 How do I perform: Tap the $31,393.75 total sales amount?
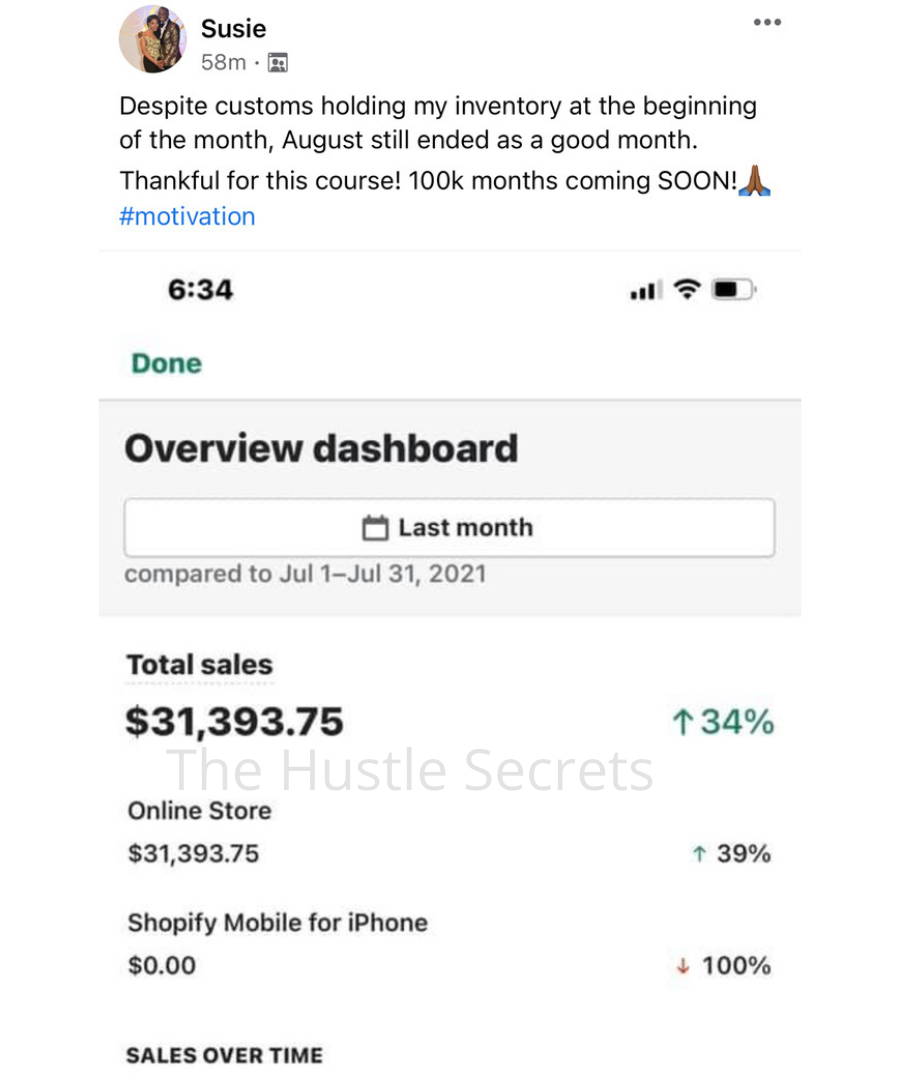pyautogui.click(x=234, y=721)
